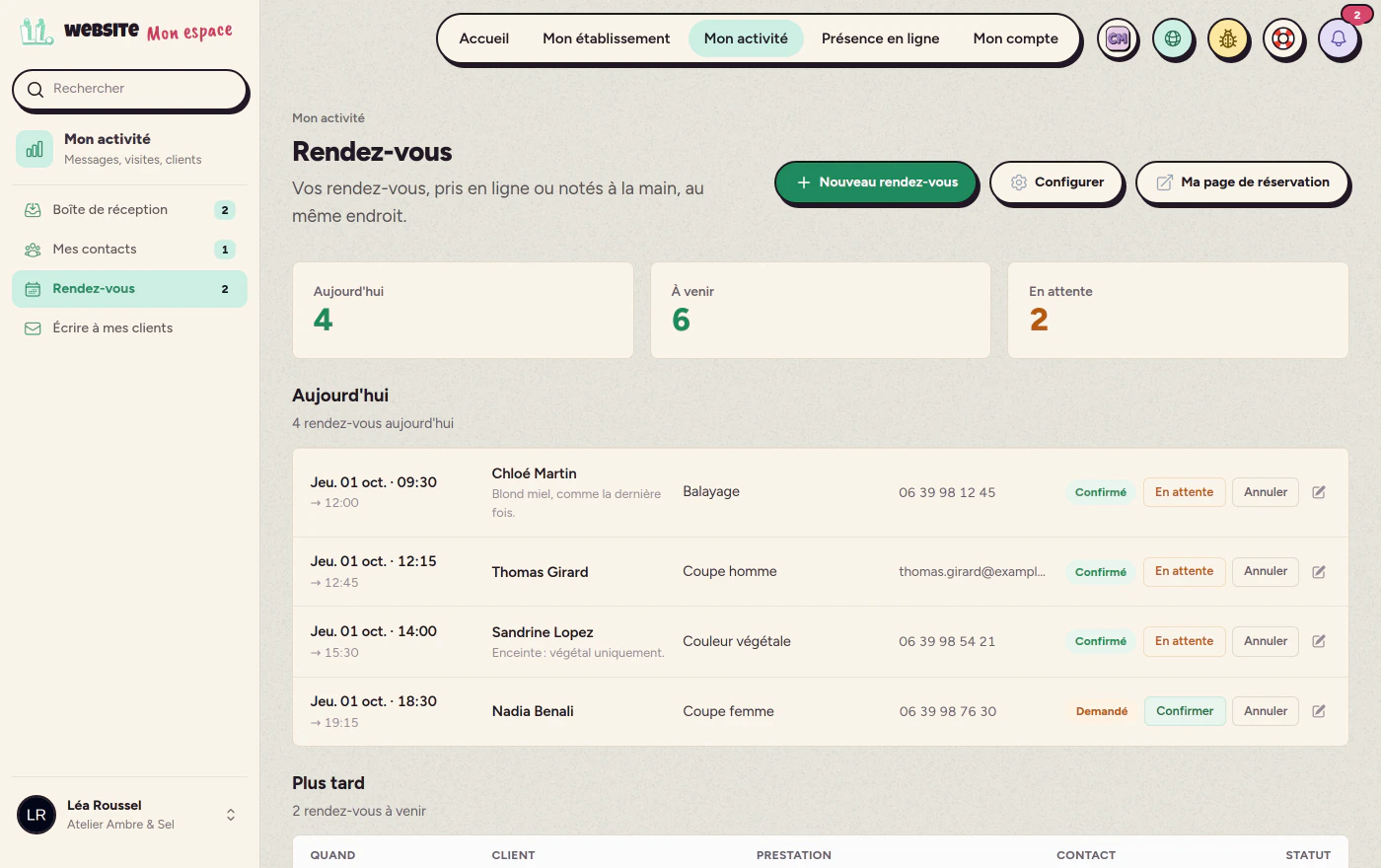
Task: Edit Chloé Martin's appointment with the pencil icon
Action: pos(1319,492)
